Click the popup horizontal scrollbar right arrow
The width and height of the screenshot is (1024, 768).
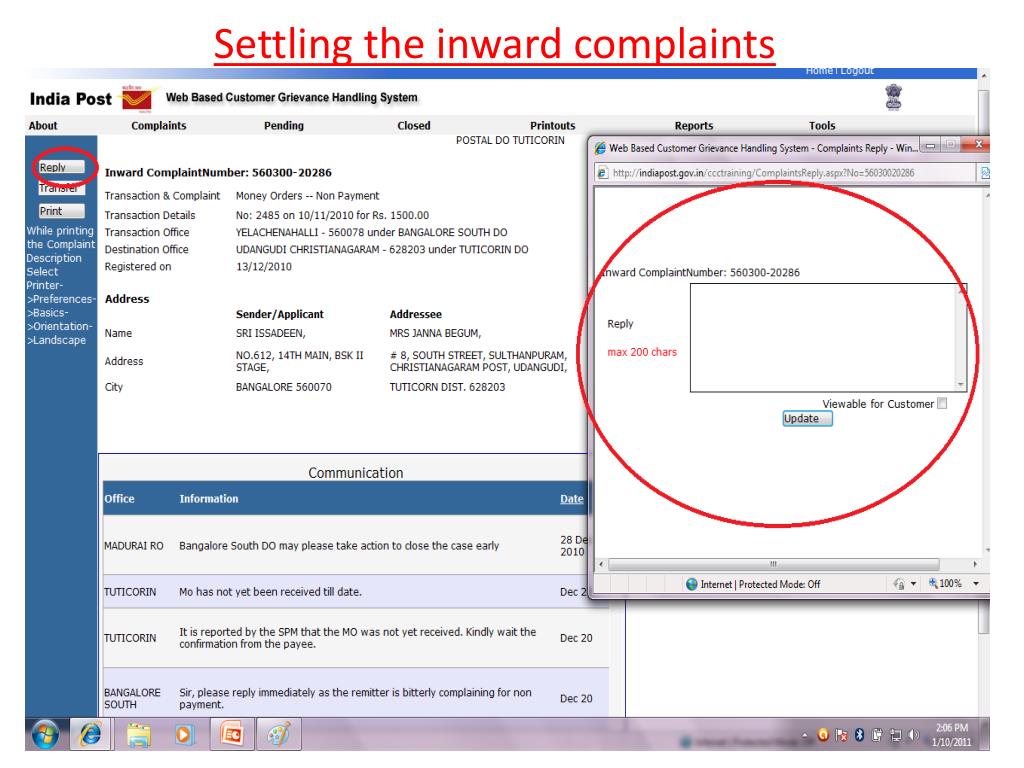(x=975, y=564)
